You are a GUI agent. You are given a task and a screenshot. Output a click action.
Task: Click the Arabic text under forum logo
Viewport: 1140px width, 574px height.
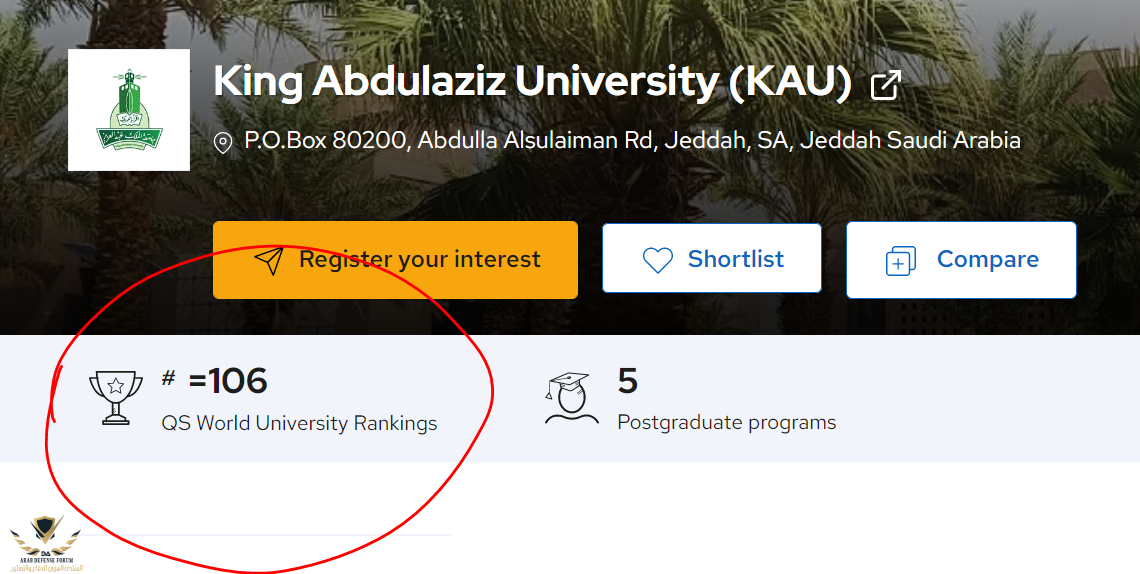(40, 567)
